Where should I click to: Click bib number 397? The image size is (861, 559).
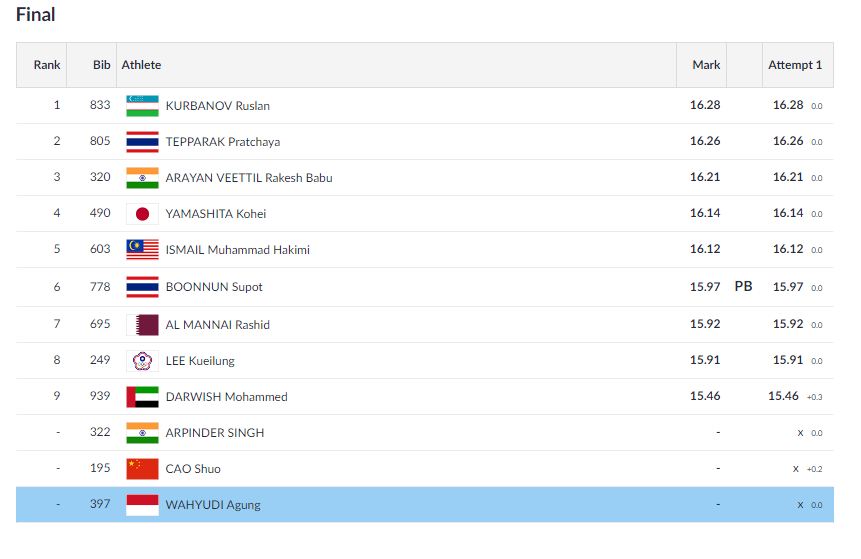[100, 504]
